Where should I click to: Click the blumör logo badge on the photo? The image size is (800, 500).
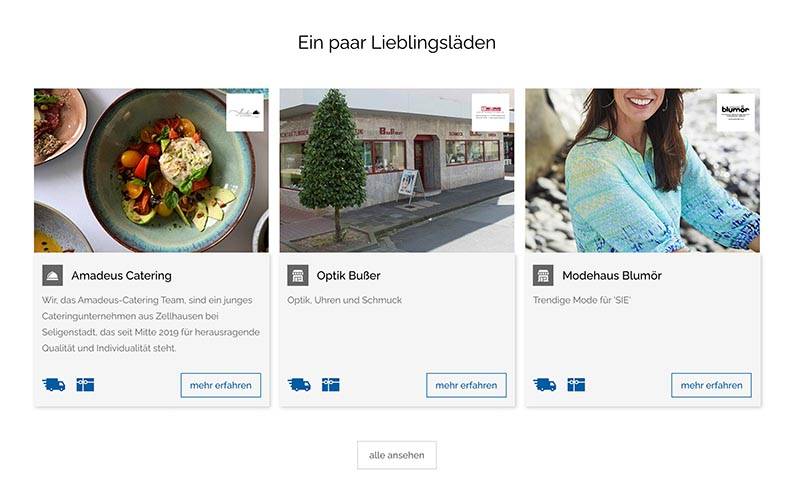click(736, 112)
